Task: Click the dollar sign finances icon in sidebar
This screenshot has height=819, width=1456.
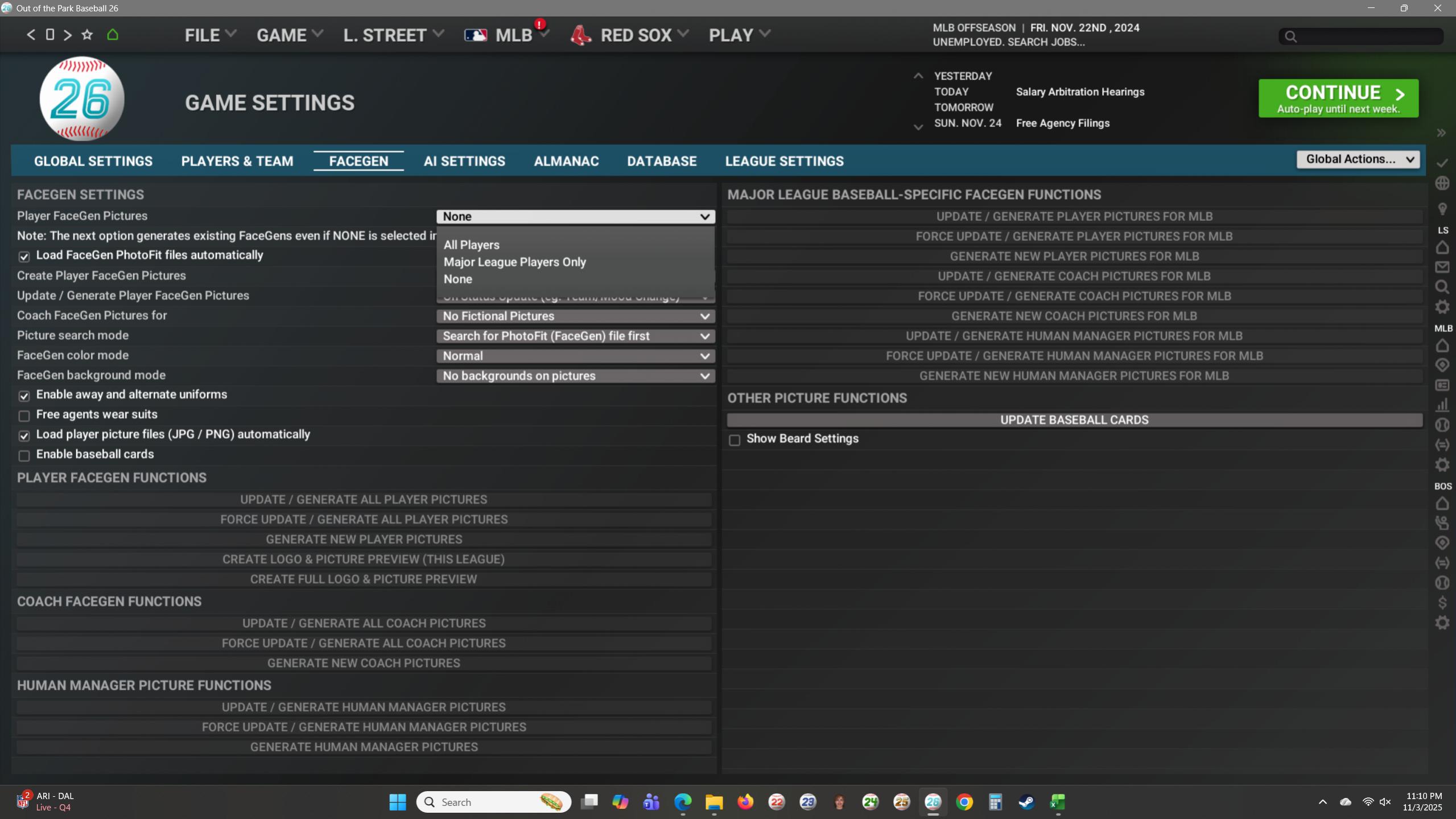Action: (x=1442, y=602)
